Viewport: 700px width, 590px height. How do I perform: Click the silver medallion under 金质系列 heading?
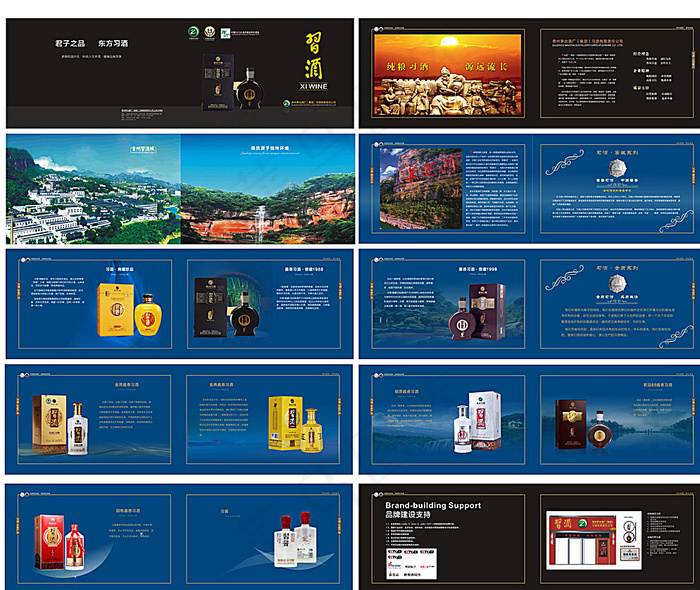[617, 283]
